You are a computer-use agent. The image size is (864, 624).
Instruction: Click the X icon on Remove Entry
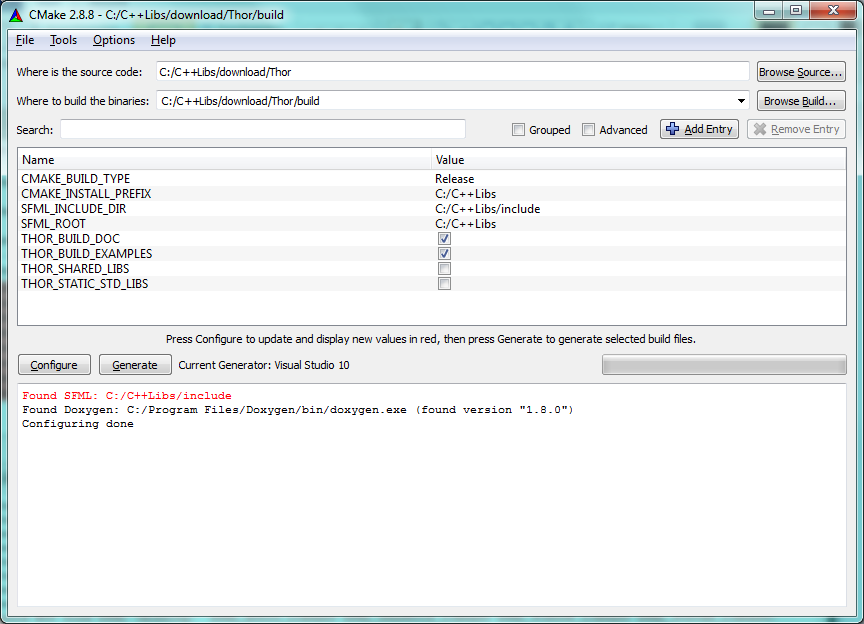(759, 129)
